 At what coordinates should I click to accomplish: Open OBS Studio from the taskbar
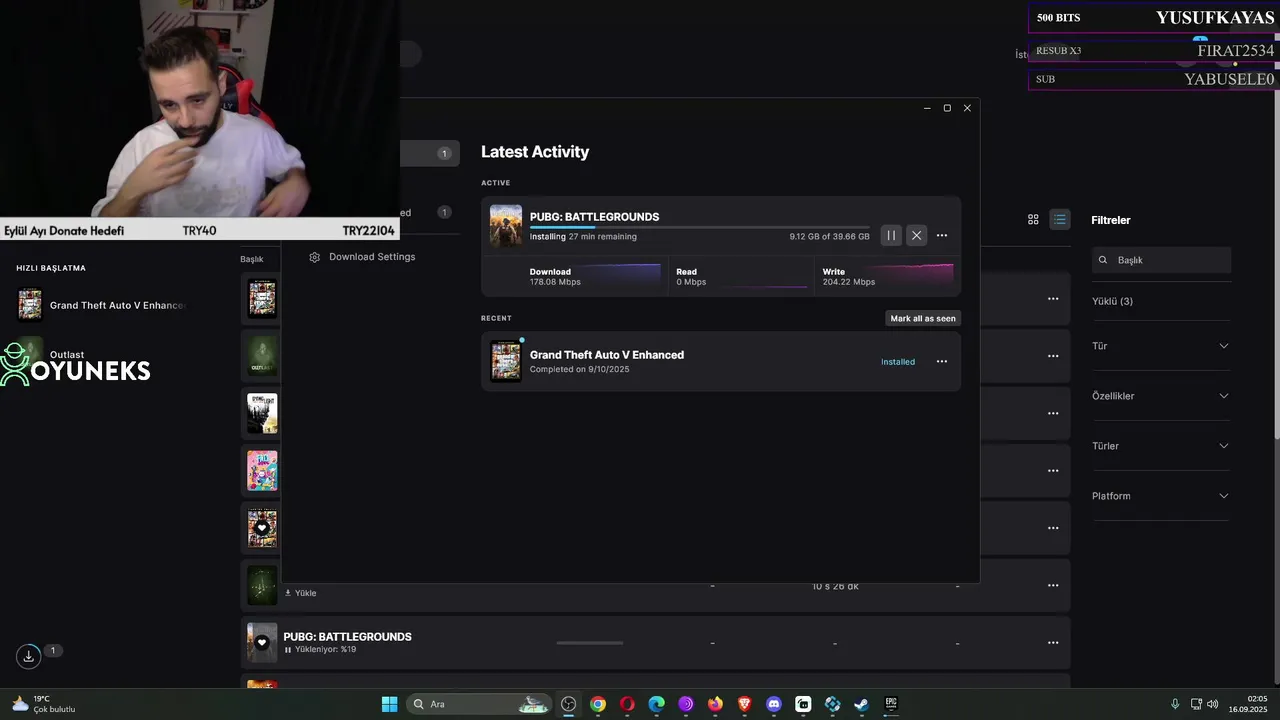(x=569, y=704)
